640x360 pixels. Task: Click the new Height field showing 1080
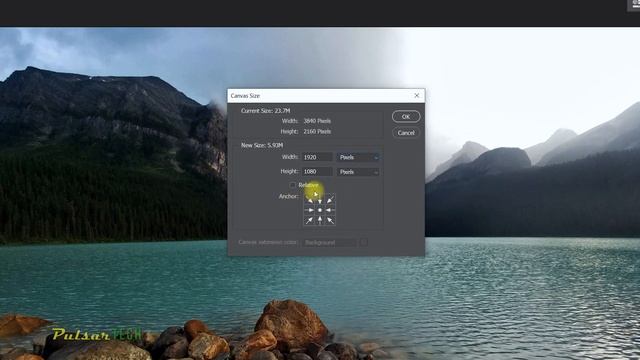(317, 172)
